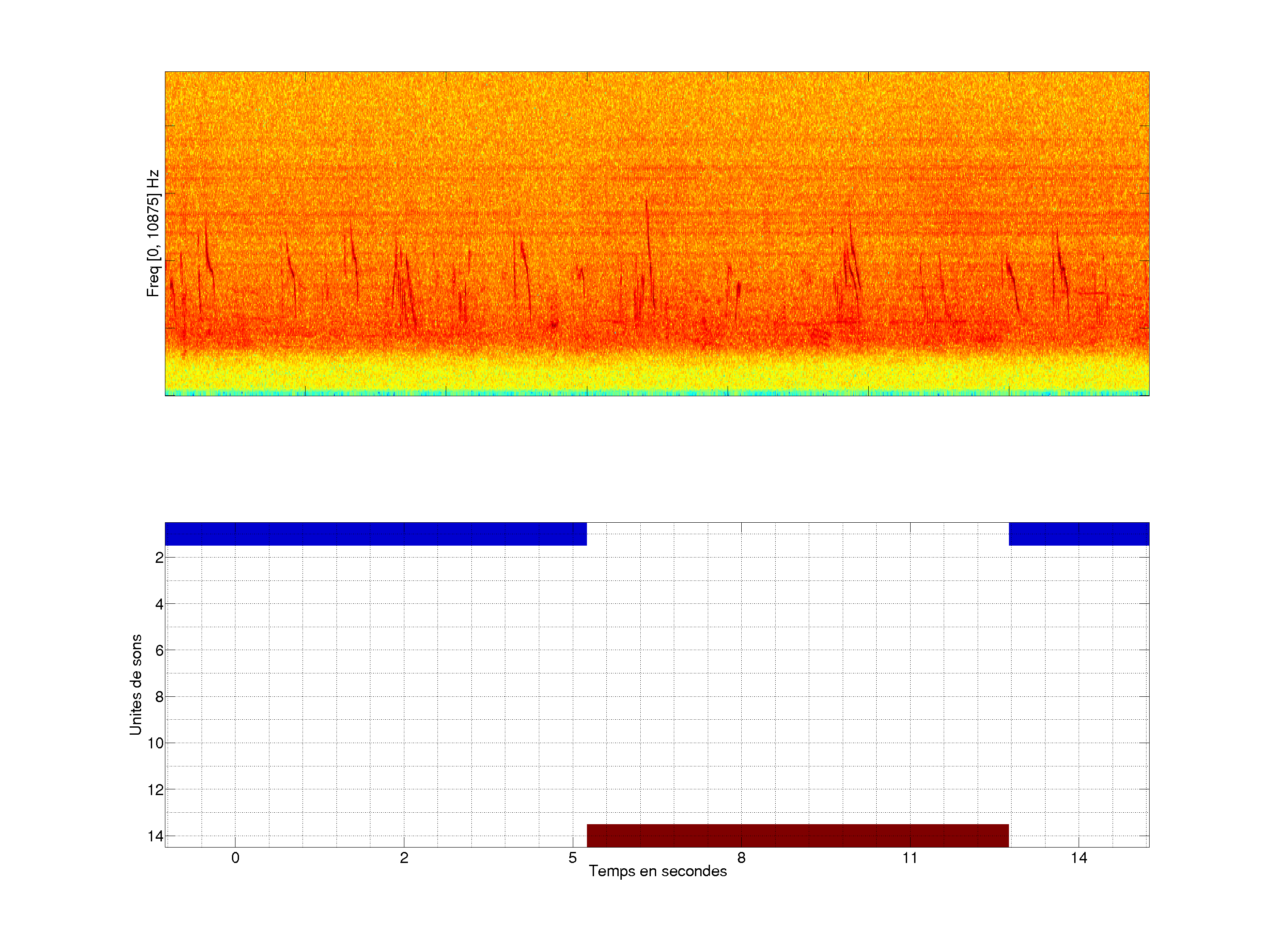Click x-axis tick label 5
The height and width of the screenshot is (952, 1270).
(x=572, y=858)
